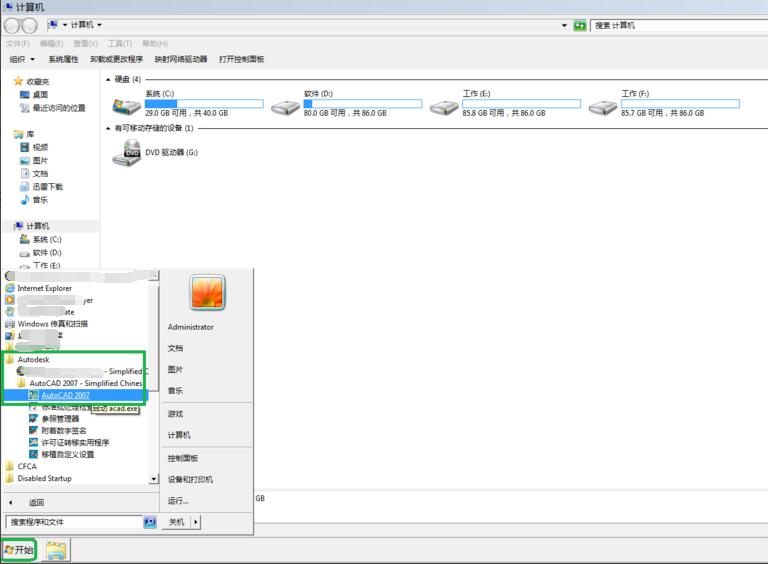768x564 pixels.
Task: Open Documents in the Start menu right pane
Action: click(x=175, y=348)
